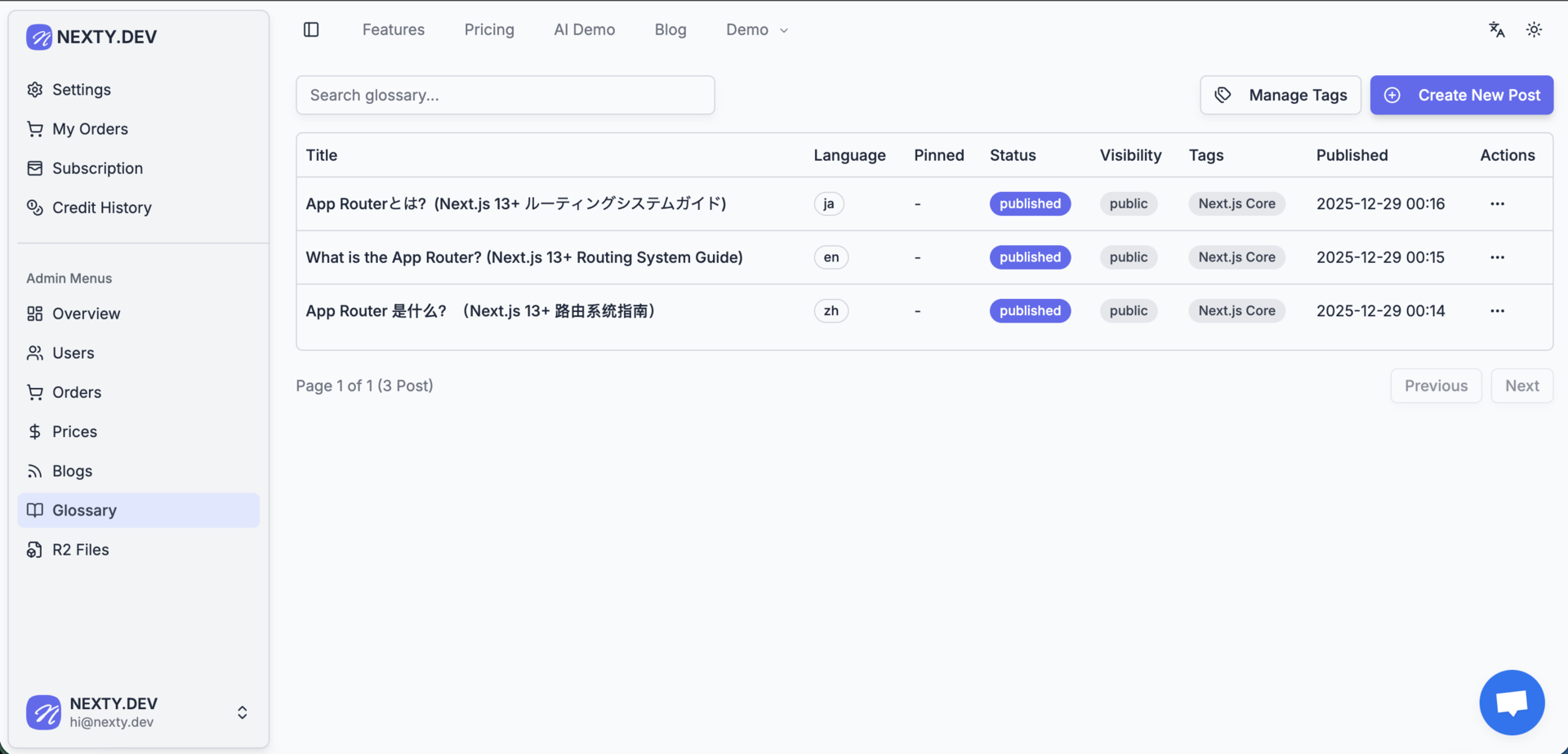Expand the NEXTY.DEV account switcher
This screenshot has height=754, width=1568.
pos(242,712)
